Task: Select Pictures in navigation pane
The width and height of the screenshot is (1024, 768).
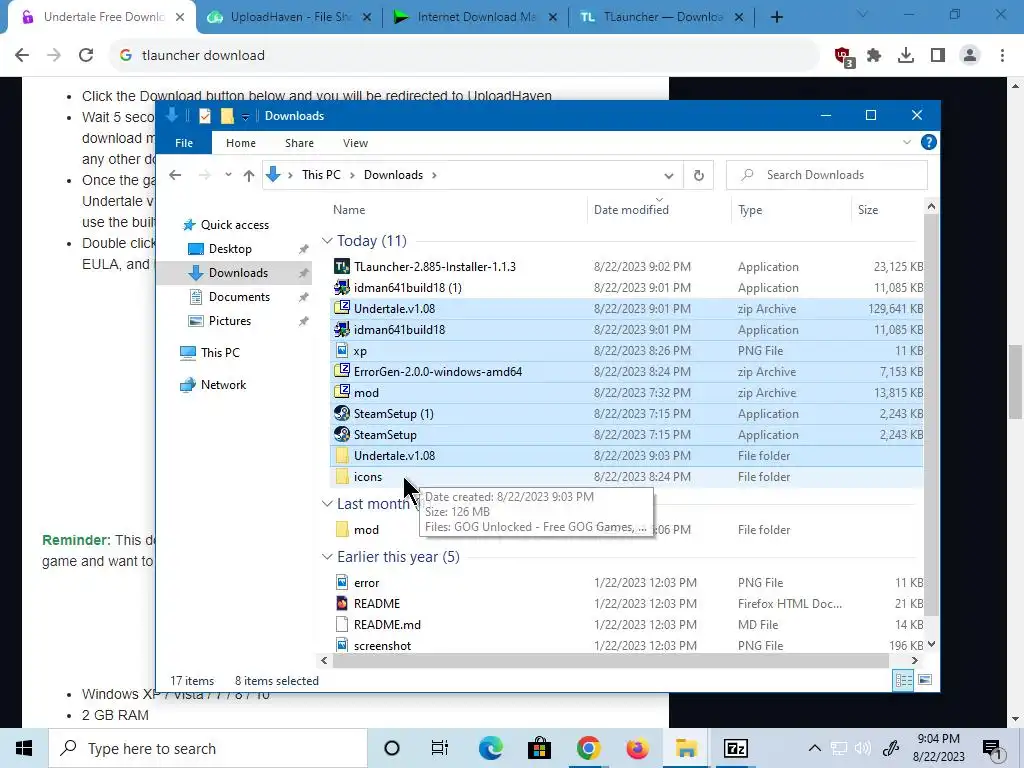Action: 230,321
